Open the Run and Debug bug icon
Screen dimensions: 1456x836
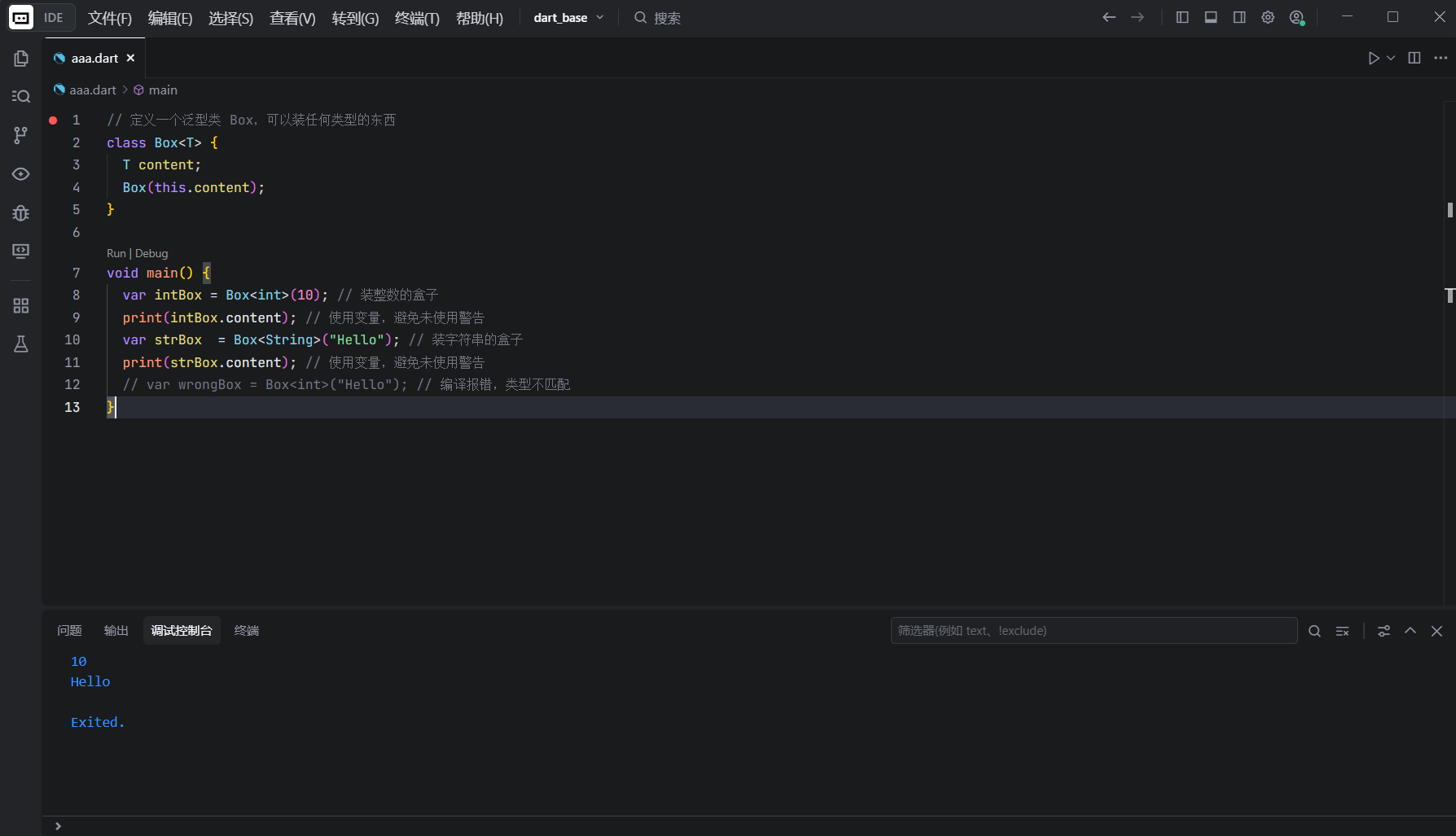[x=21, y=213]
